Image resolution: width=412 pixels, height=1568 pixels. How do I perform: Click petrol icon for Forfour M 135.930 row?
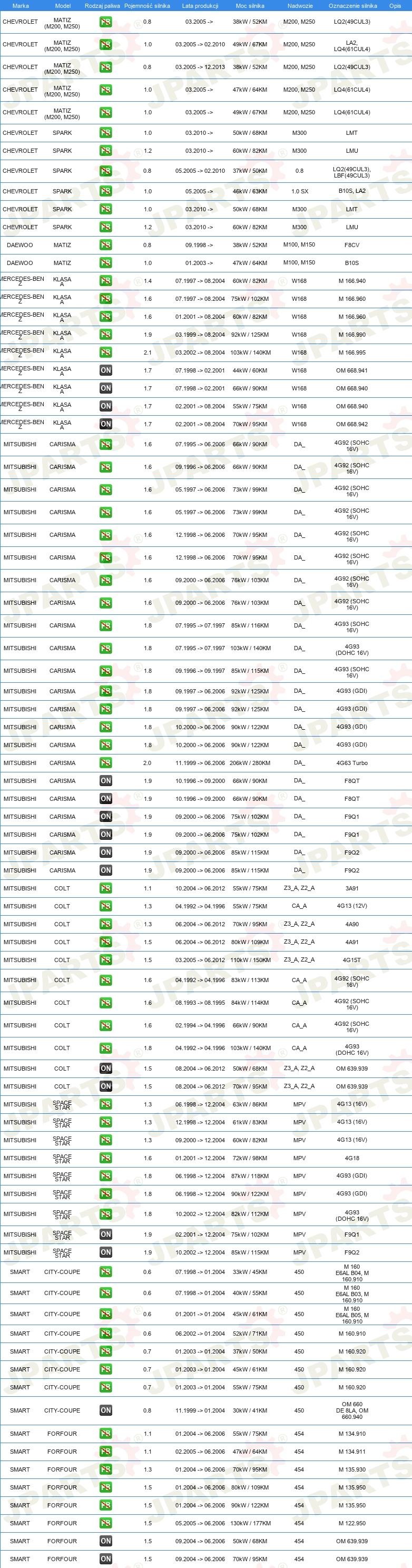coord(106,1469)
